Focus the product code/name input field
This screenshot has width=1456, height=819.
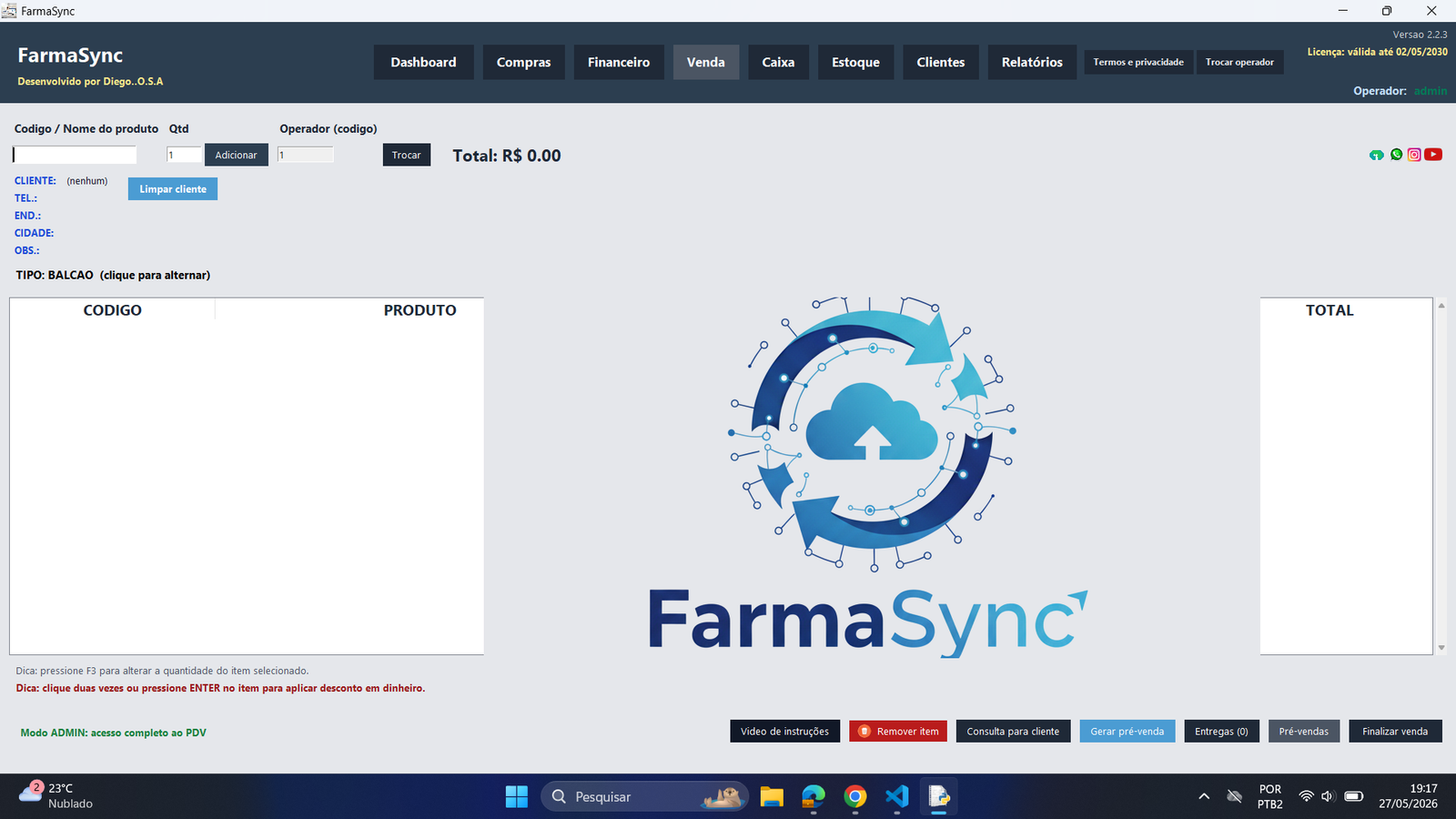(75, 155)
